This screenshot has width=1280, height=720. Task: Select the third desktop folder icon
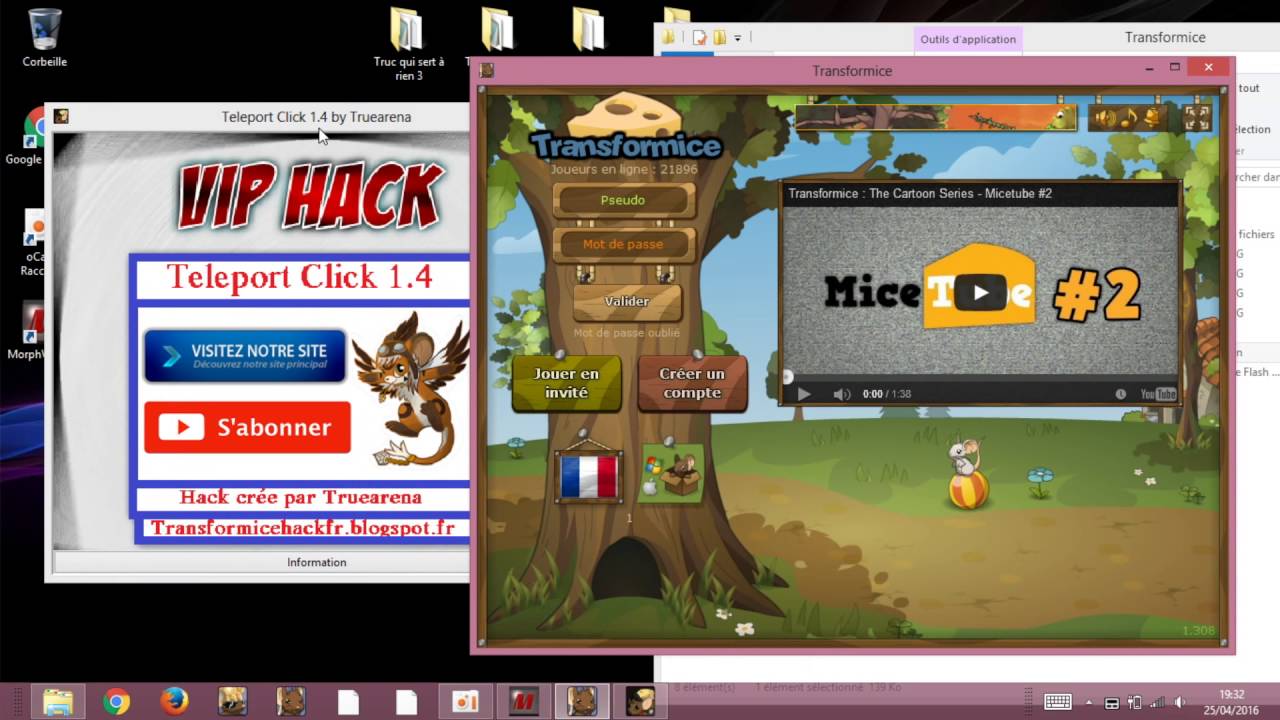click(x=587, y=30)
